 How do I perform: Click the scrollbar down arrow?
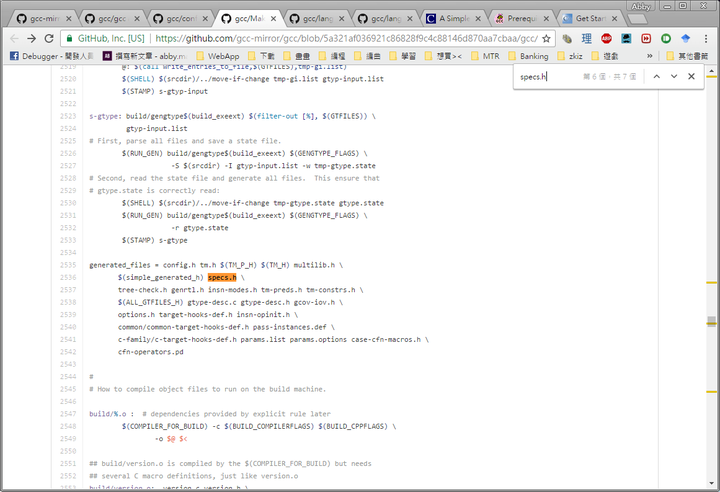click(711, 483)
